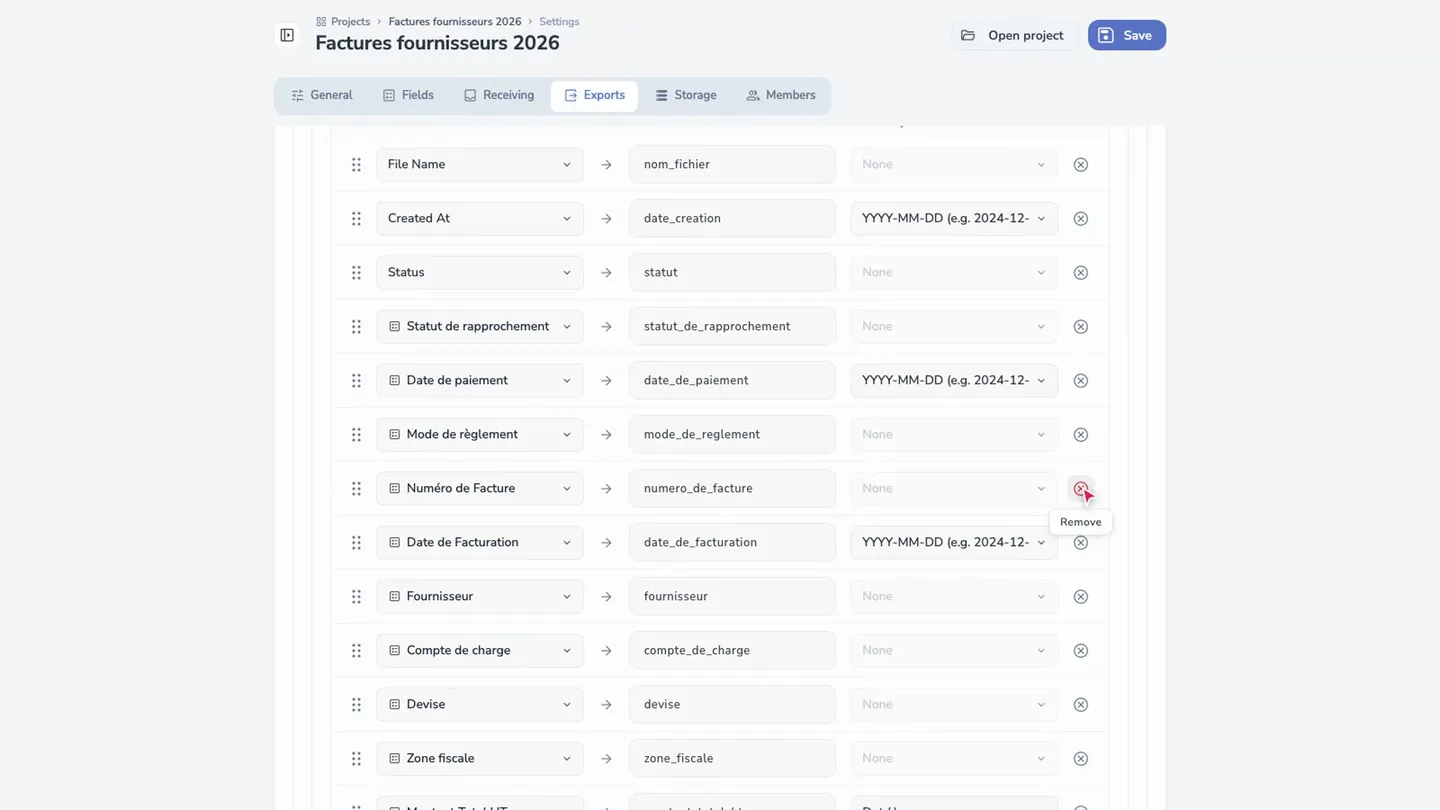This screenshot has height=810, width=1440.
Task: Remove the Status export row
Action: click(1080, 272)
